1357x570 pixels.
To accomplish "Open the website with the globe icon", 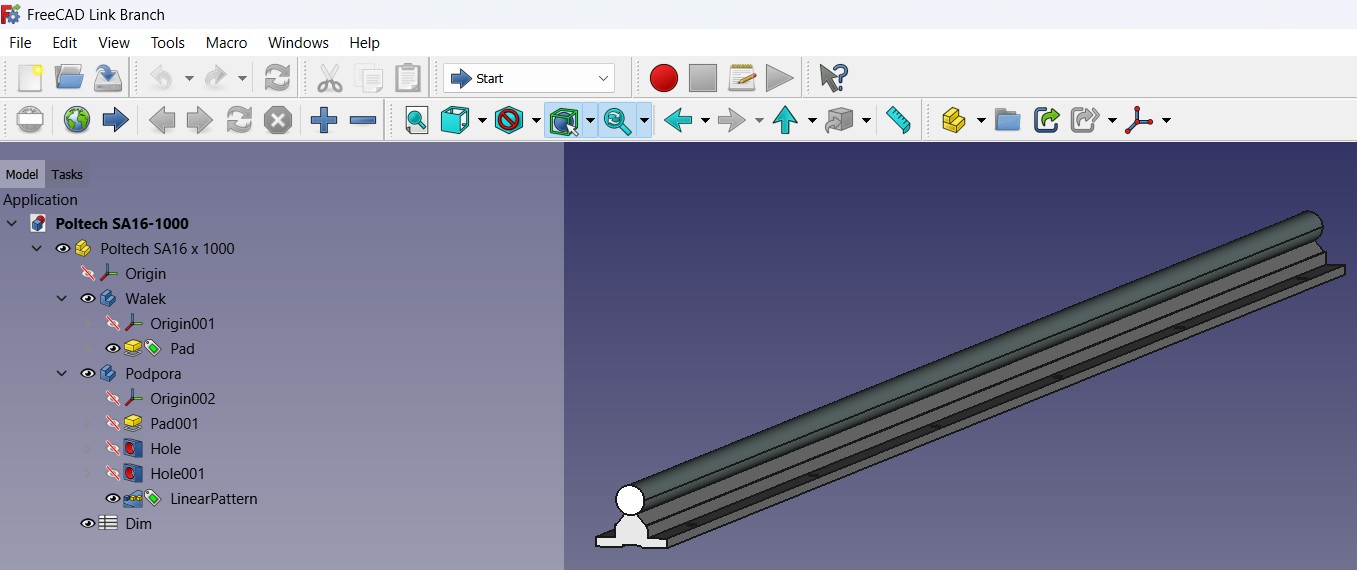I will pos(77,121).
